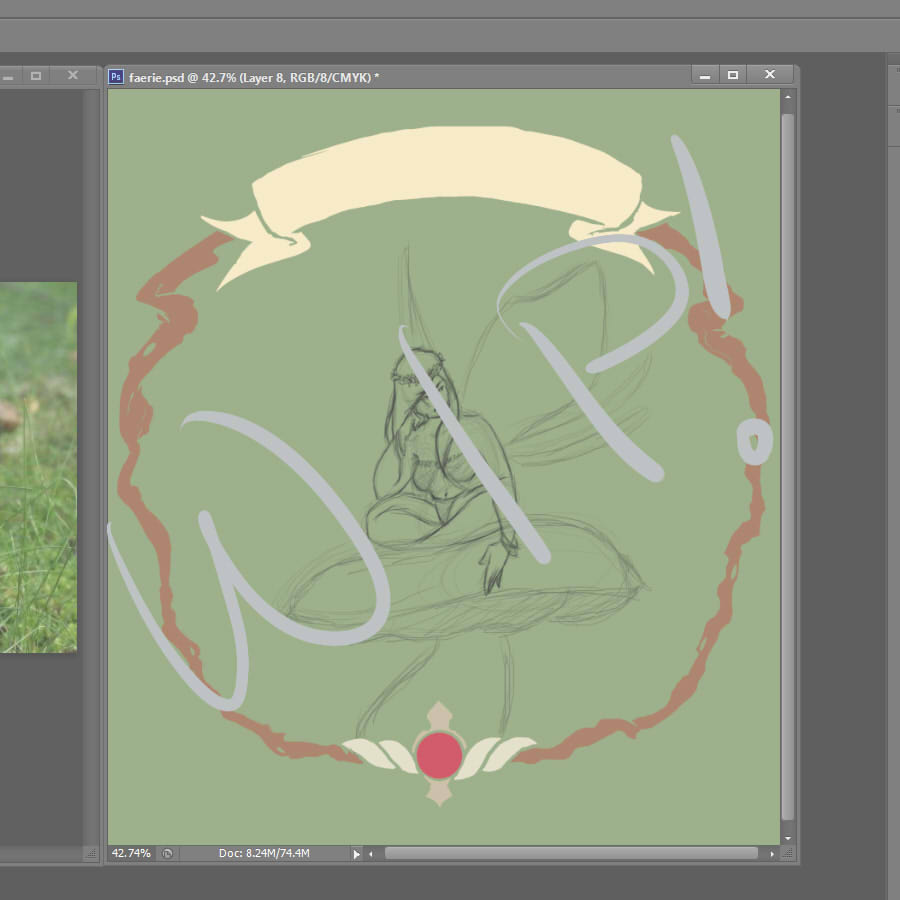Minimize the faerie.psd document window

click(705, 75)
